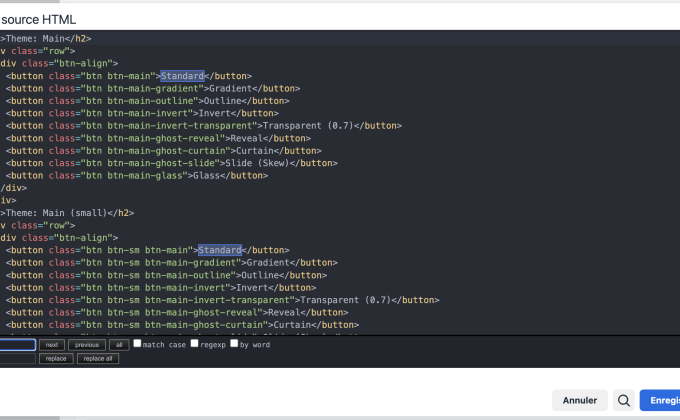Screen dimensions: 680x420
Task: Enable the regexp checkbox
Action: pos(194,343)
